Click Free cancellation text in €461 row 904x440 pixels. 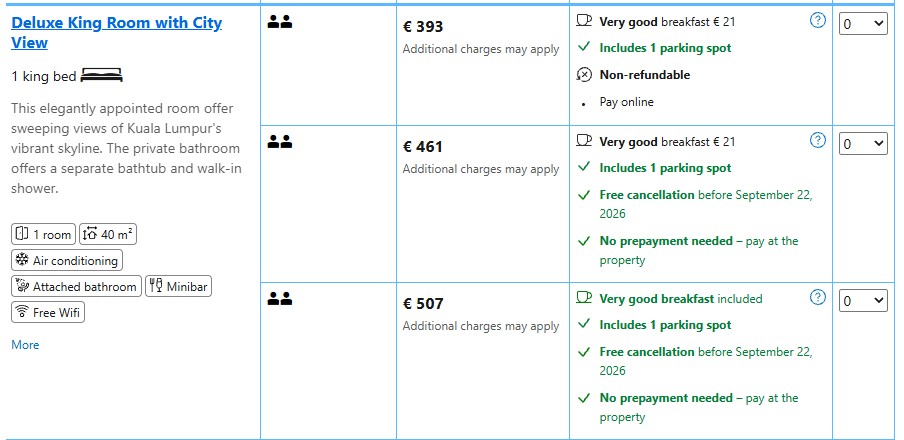click(x=647, y=195)
